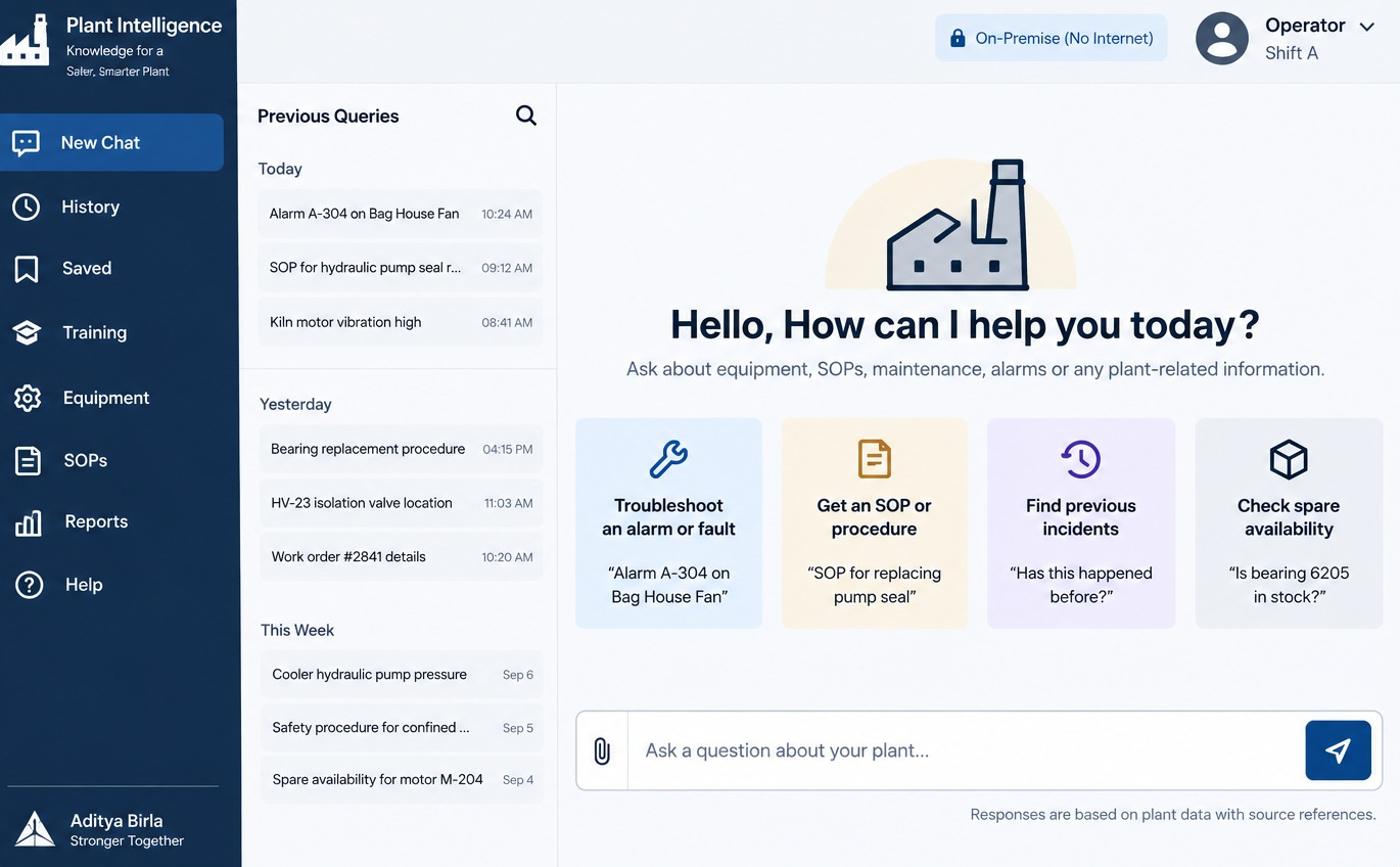Viewport: 1400px width, 867px height.
Task: Expand the Operator account dropdown chevron
Action: (1367, 27)
